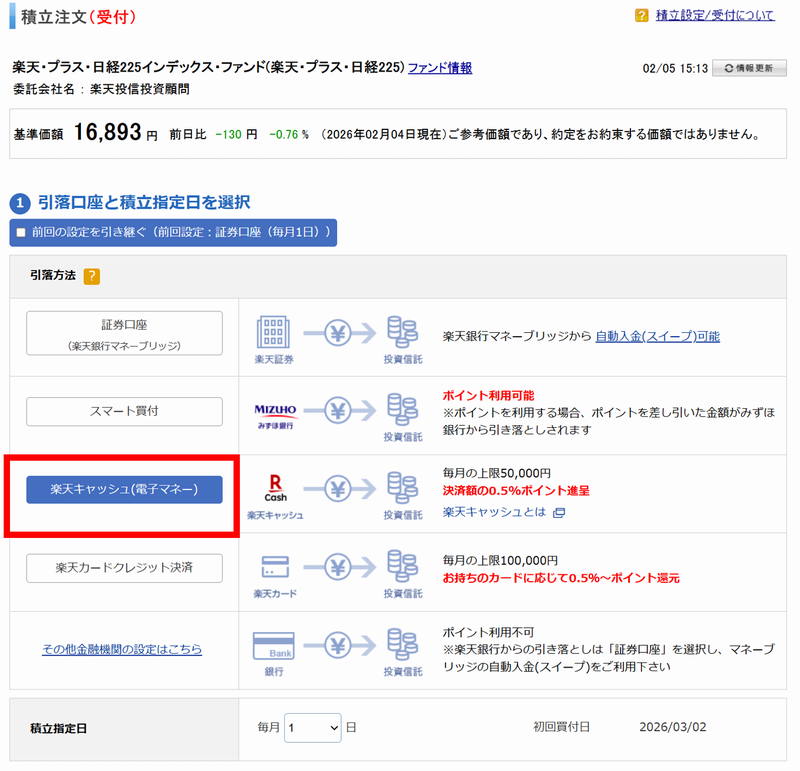This screenshot has height=771, width=800.
Task: Click the Bank card icon labeled 銀行
Action: 273,646
